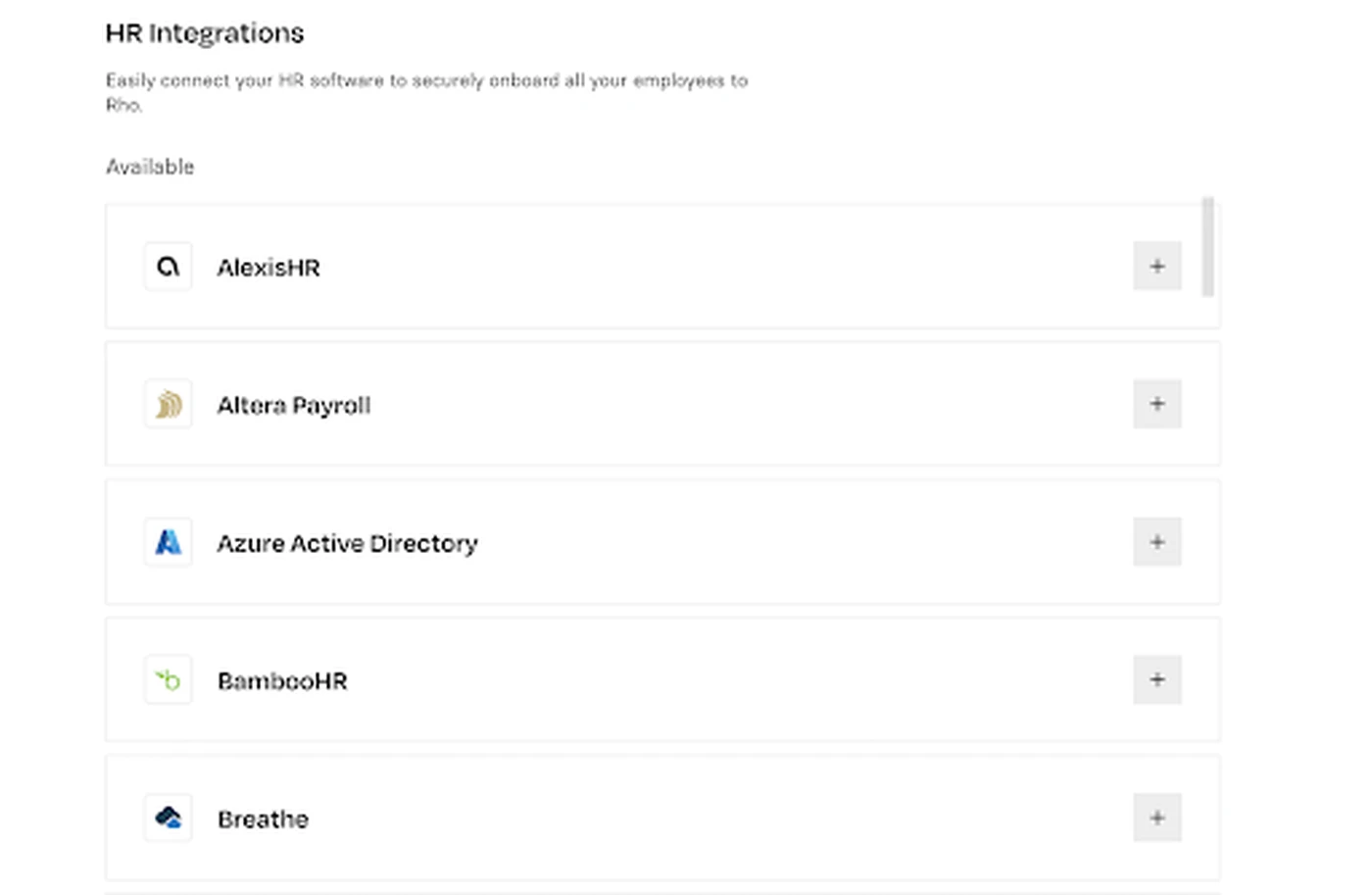This screenshot has width=1372, height=895.
Task: Add the AlexisHR integration with plus
Action: tap(1157, 267)
